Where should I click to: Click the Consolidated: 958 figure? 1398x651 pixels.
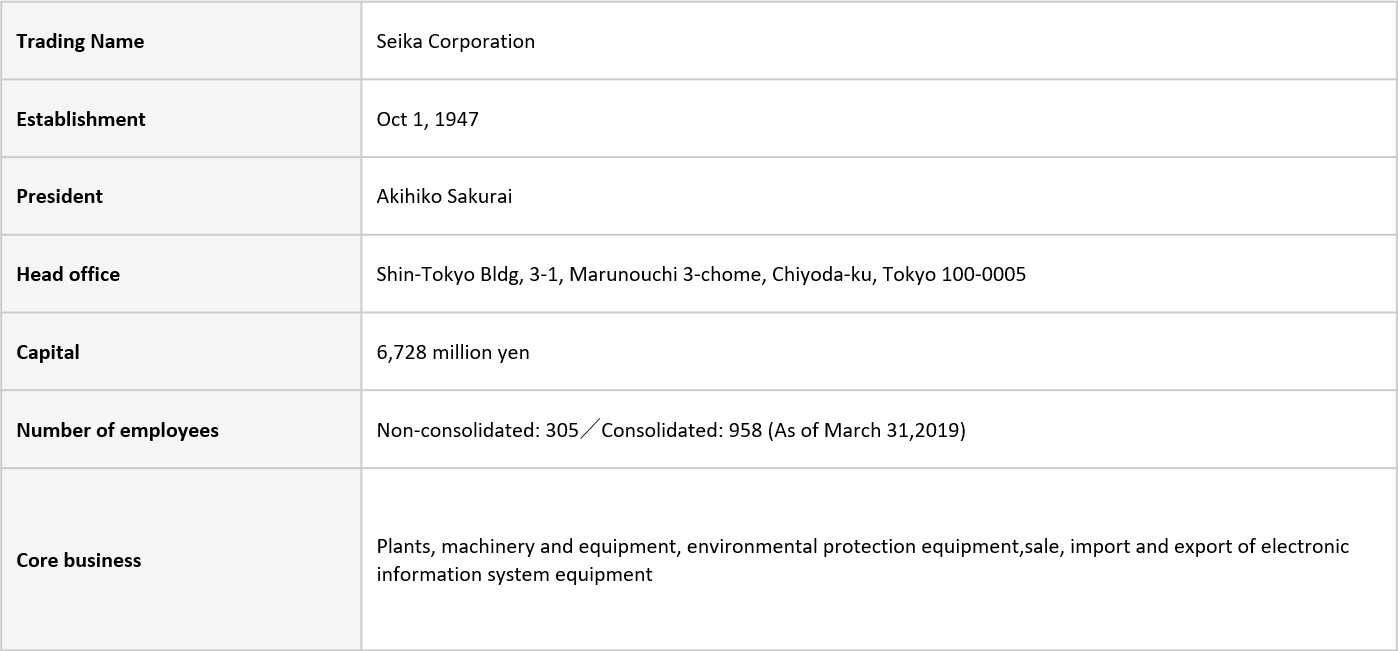tap(682, 430)
